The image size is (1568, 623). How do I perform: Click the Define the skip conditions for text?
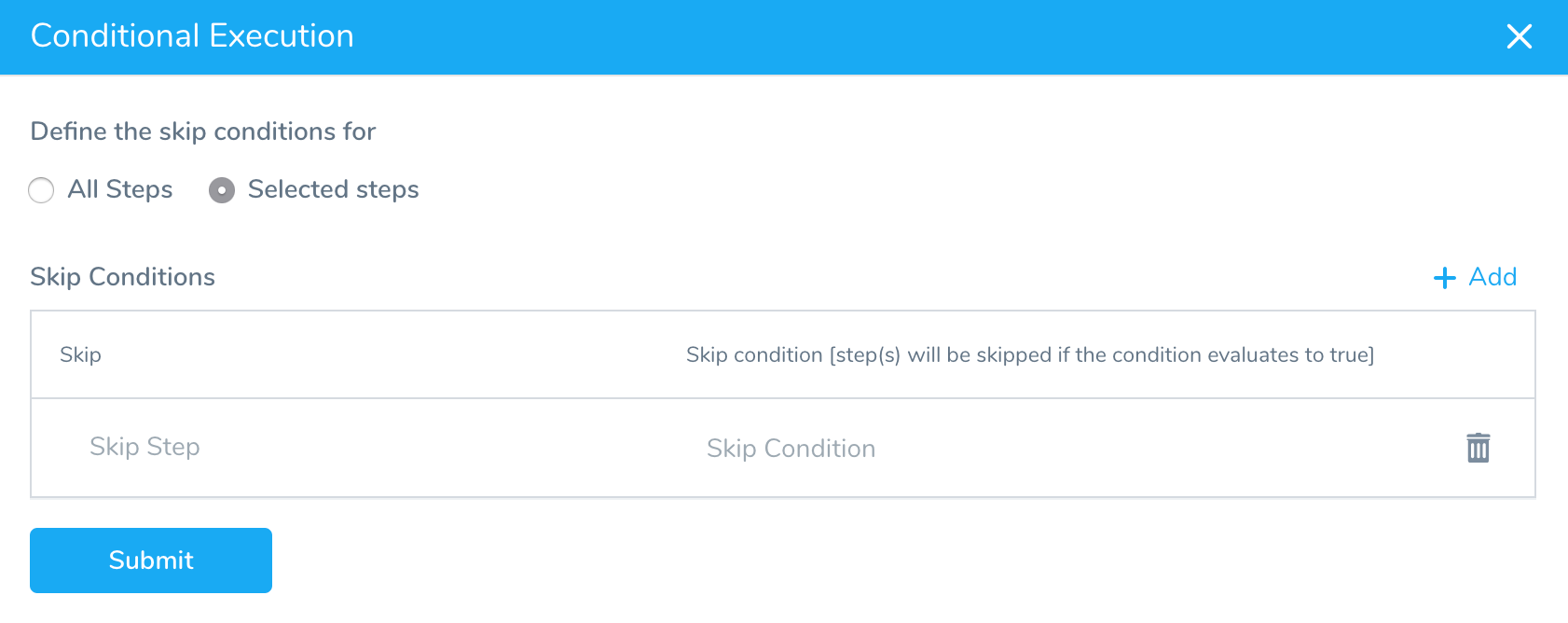[202, 132]
